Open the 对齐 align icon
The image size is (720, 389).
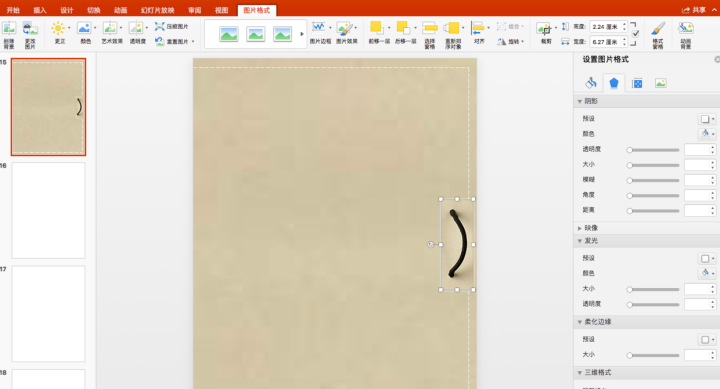(478, 28)
